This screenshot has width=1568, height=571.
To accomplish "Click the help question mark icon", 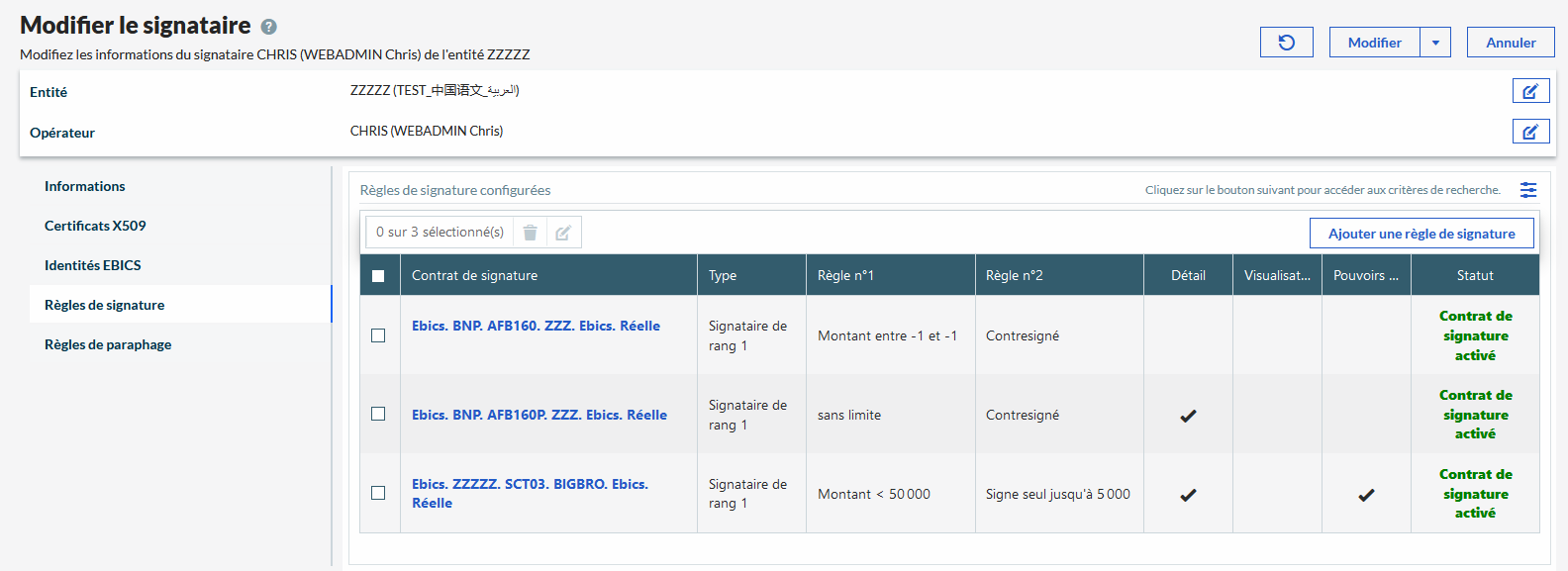I will [x=268, y=27].
